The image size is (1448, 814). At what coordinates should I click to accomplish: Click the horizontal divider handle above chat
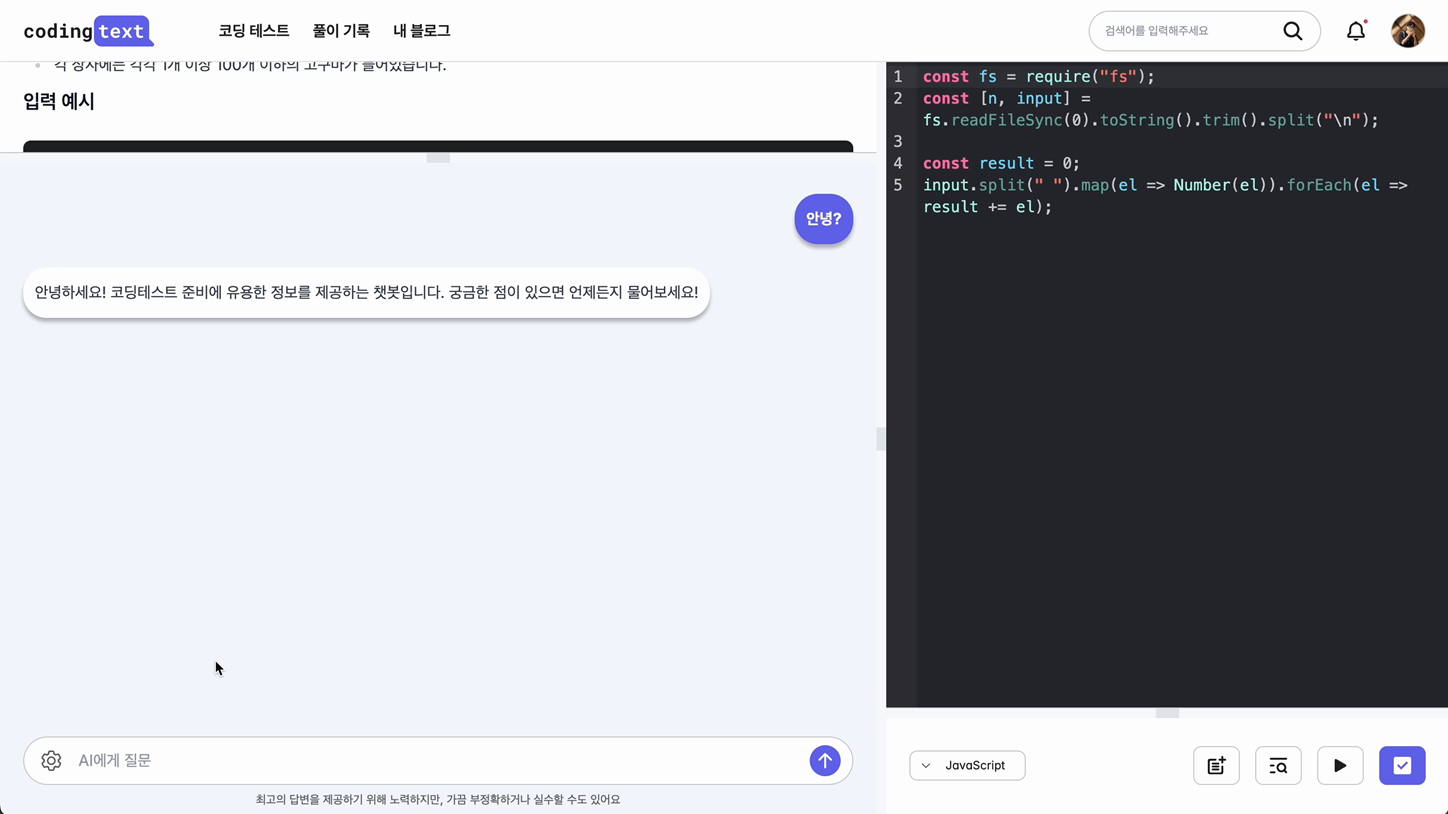[438, 158]
